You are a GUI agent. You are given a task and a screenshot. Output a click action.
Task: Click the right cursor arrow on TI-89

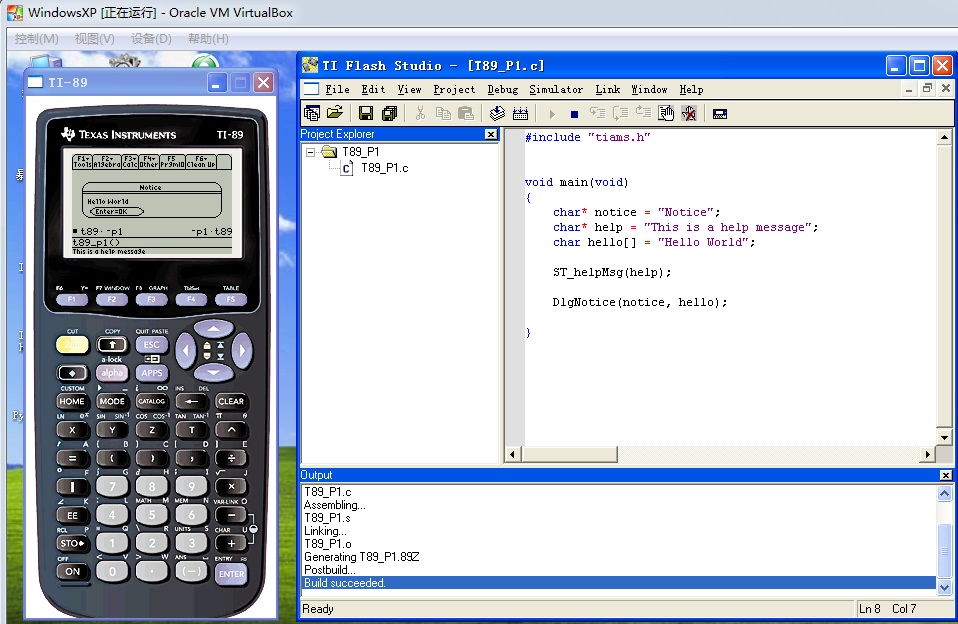click(x=243, y=350)
